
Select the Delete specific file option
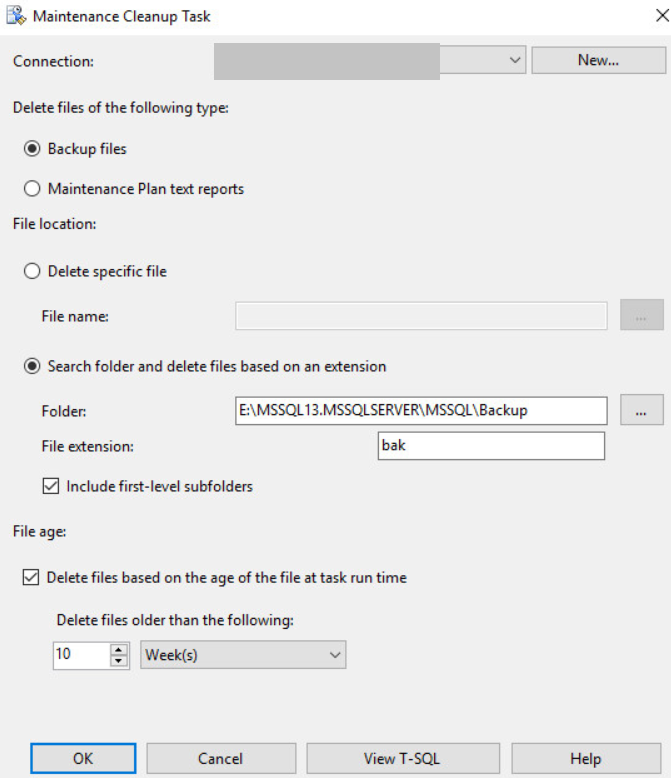tap(32, 271)
